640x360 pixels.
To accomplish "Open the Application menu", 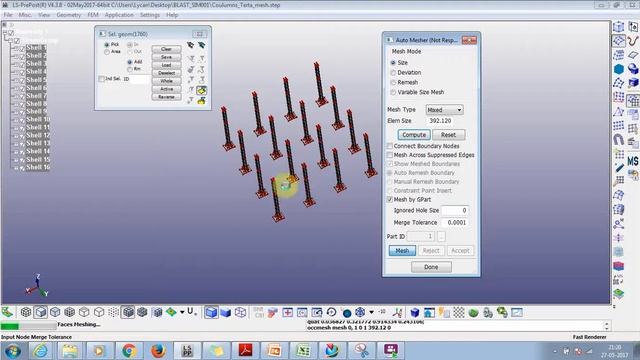I will coord(119,15).
